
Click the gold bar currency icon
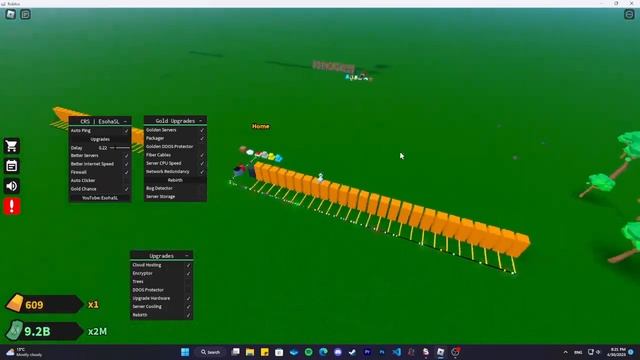tap(15, 303)
